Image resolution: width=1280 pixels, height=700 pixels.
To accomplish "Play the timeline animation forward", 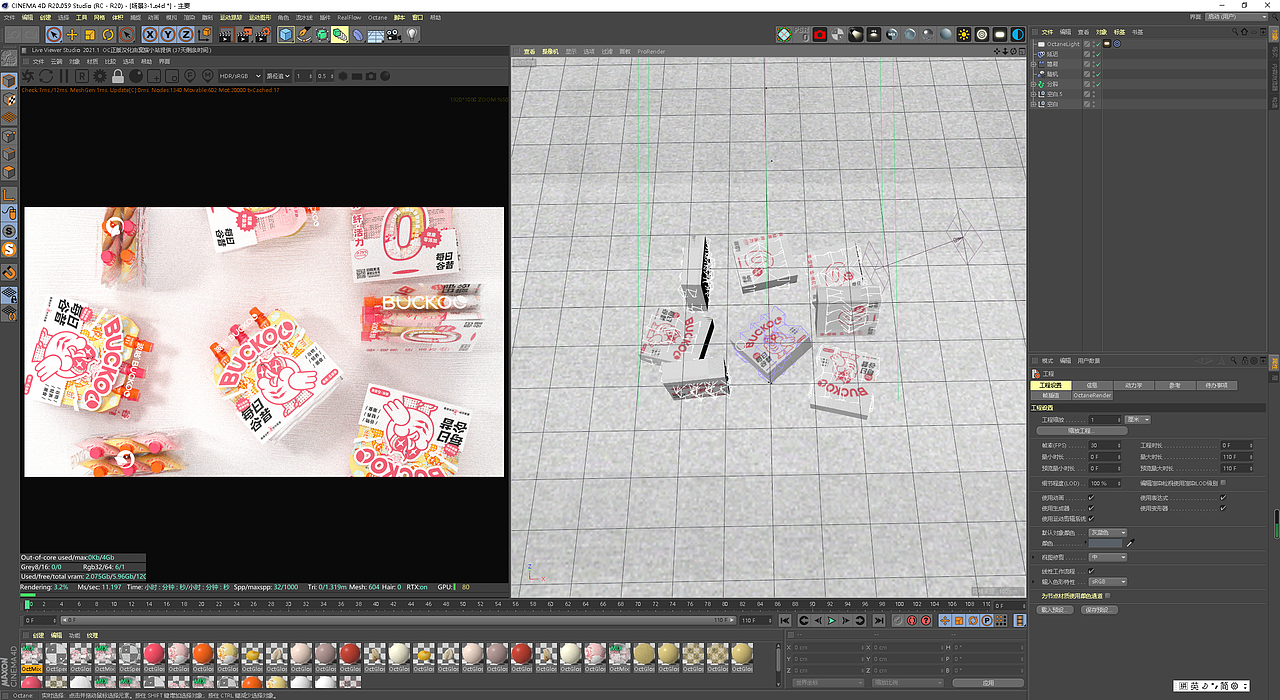I will tap(832, 620).
